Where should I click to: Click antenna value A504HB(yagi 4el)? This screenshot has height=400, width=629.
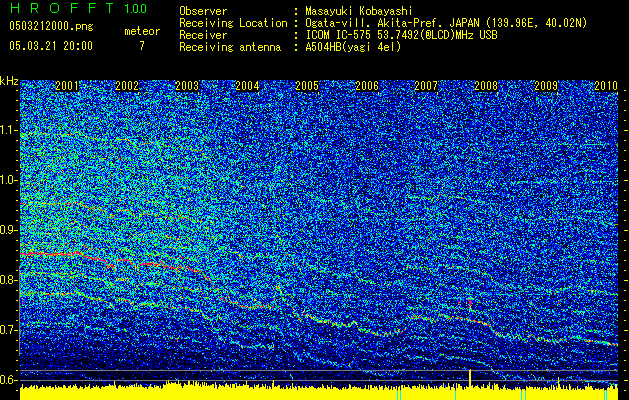click(353, 47)
